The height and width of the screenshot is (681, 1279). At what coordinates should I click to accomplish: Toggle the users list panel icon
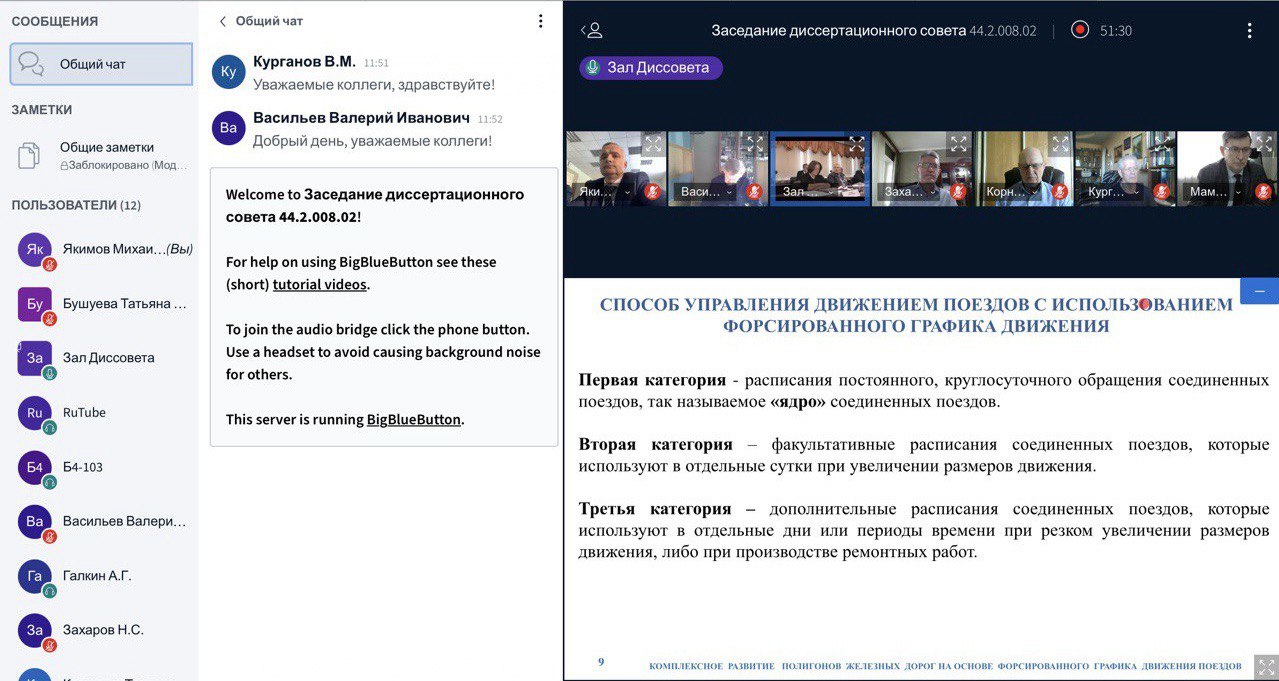tap(592, 30)
